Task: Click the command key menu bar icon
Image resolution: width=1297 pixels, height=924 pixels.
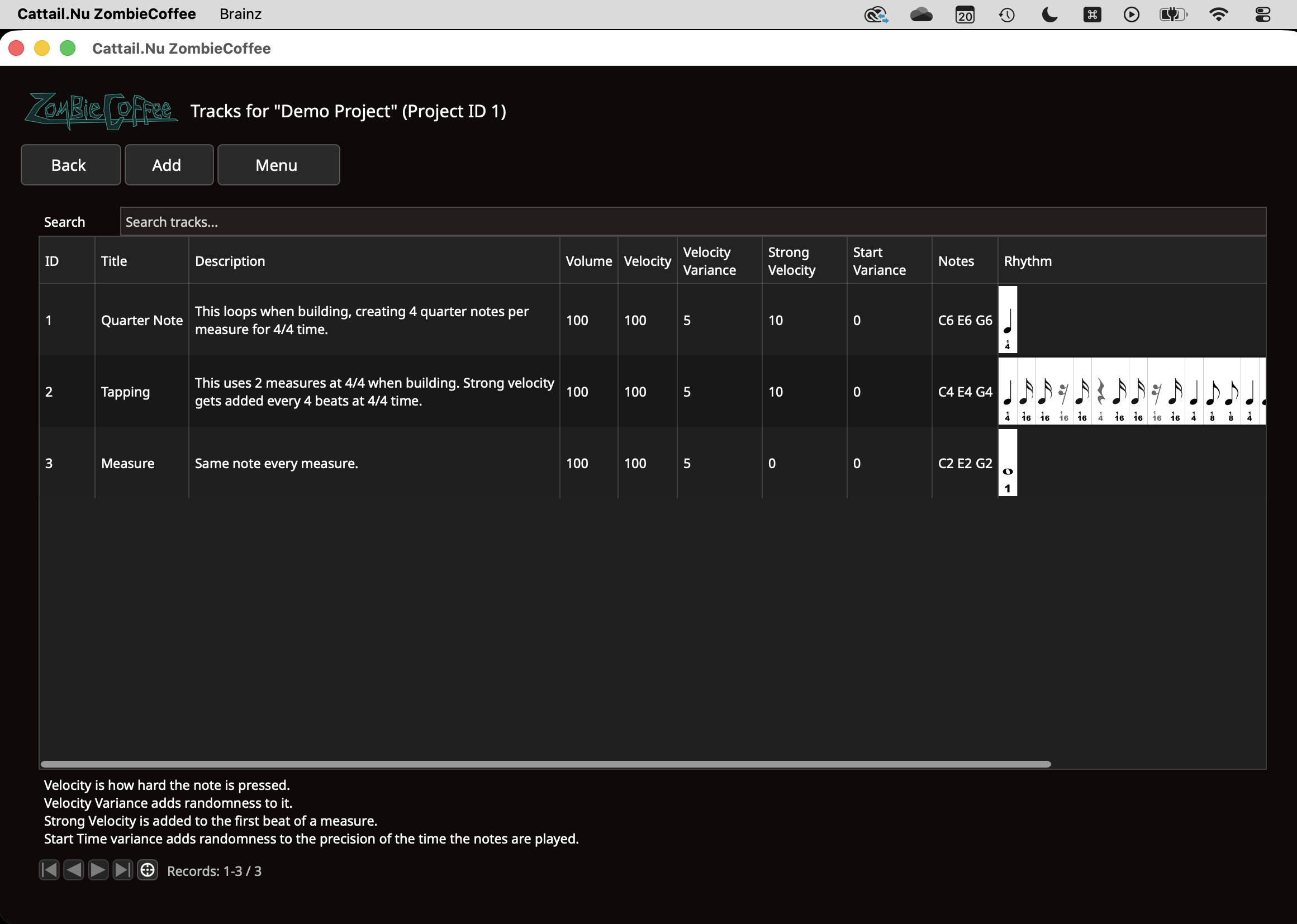Action: point(1092,14)
